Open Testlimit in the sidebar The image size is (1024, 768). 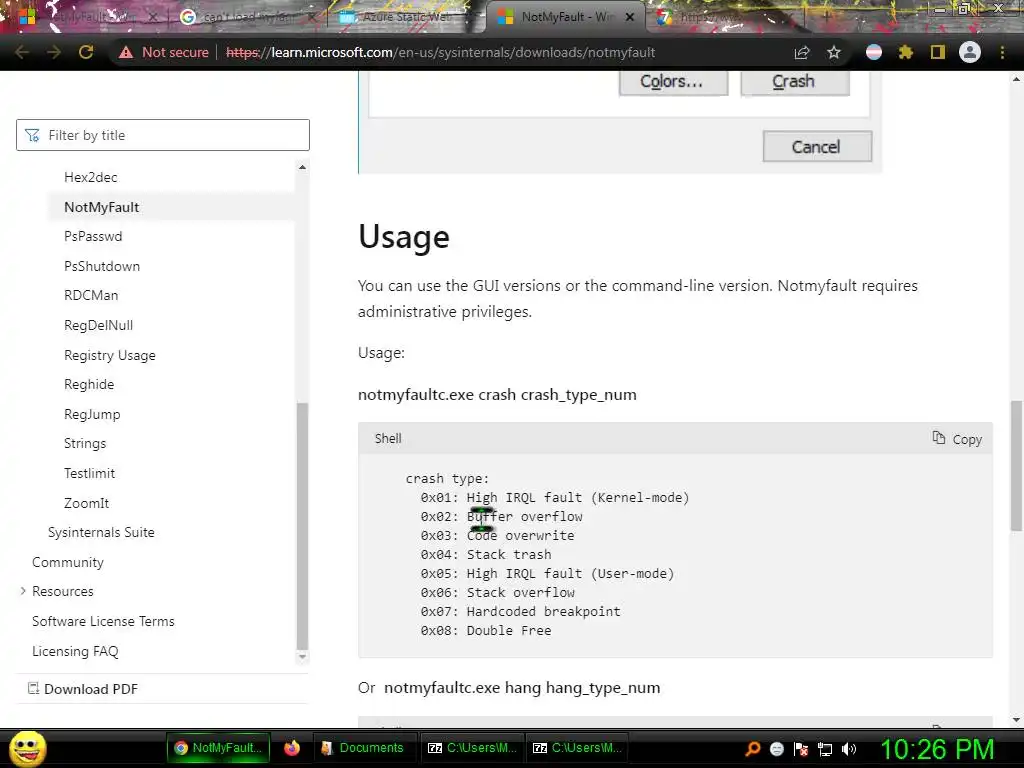[89, 473]
